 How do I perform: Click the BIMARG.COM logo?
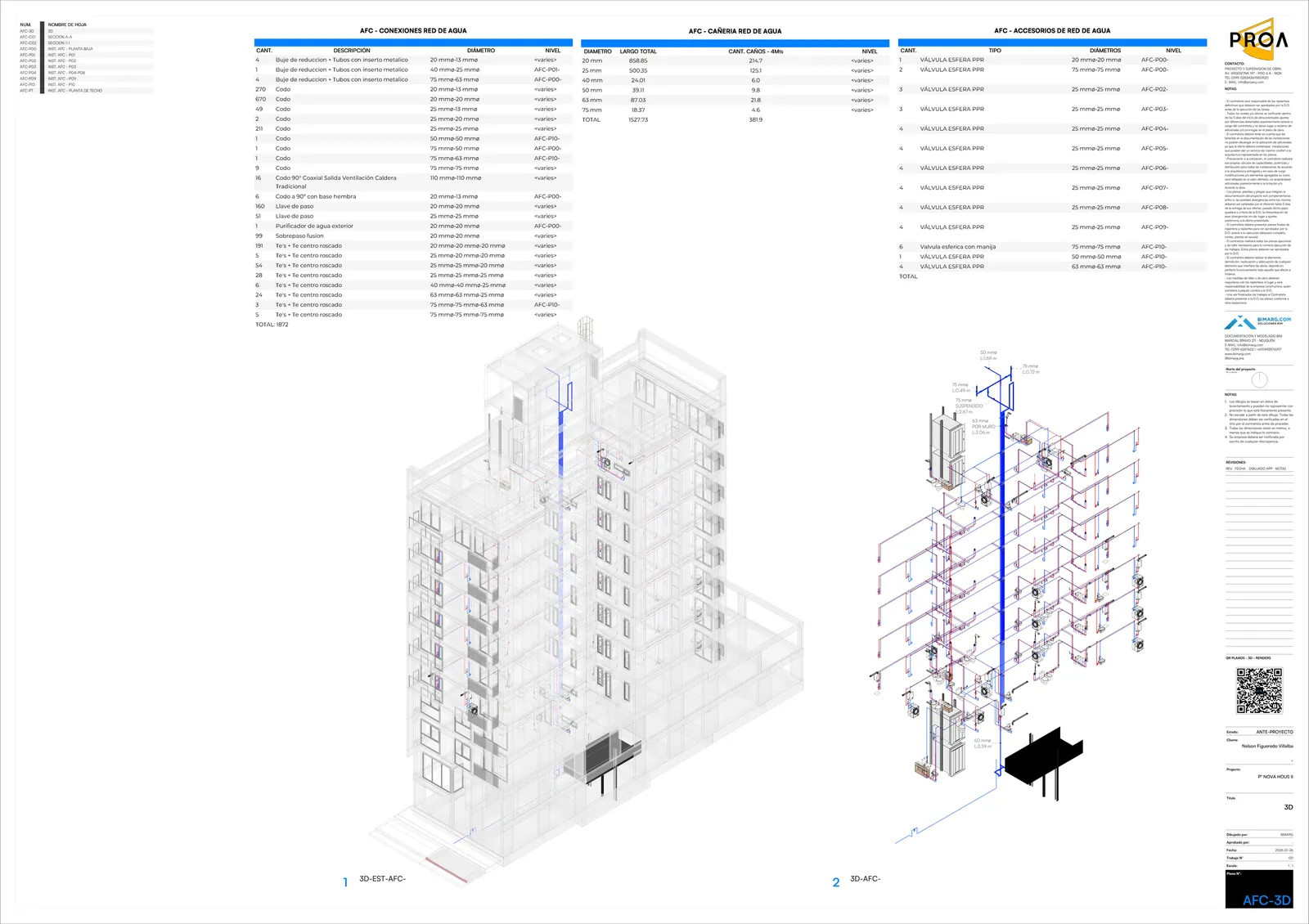point(1258,321)
